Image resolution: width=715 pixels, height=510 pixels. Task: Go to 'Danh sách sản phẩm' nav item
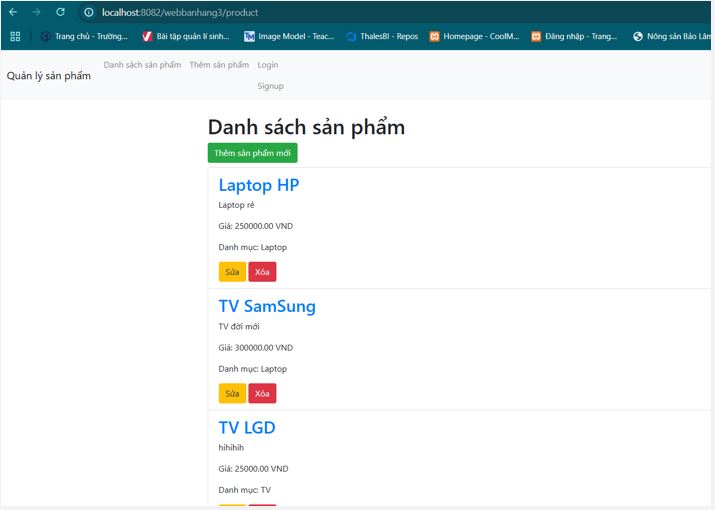point(142,65)
